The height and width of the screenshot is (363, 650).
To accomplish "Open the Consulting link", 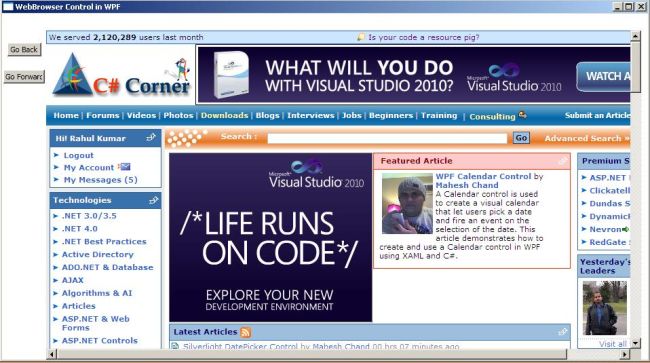I will click(492, 117).
